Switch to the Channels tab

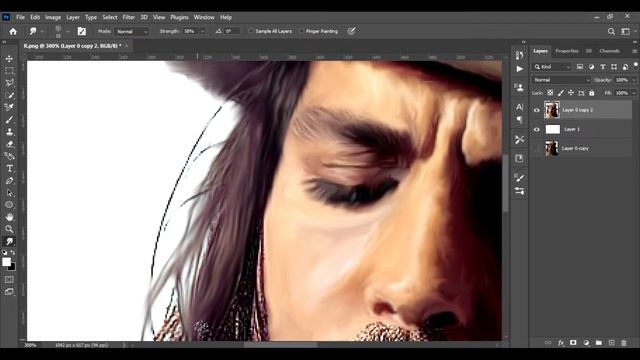coord(609,51)
